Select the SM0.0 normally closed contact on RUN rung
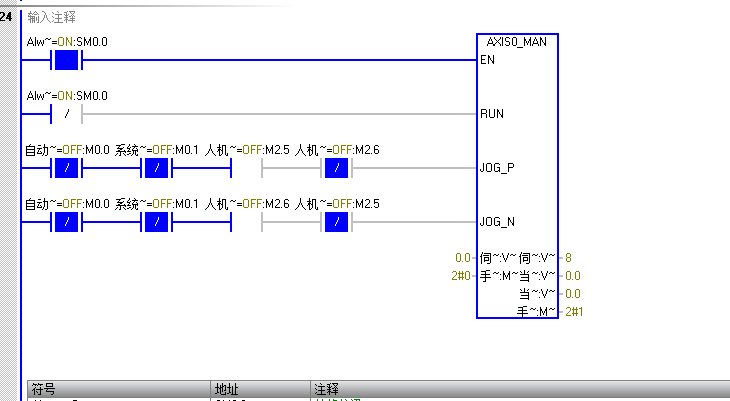 point(66,114)
